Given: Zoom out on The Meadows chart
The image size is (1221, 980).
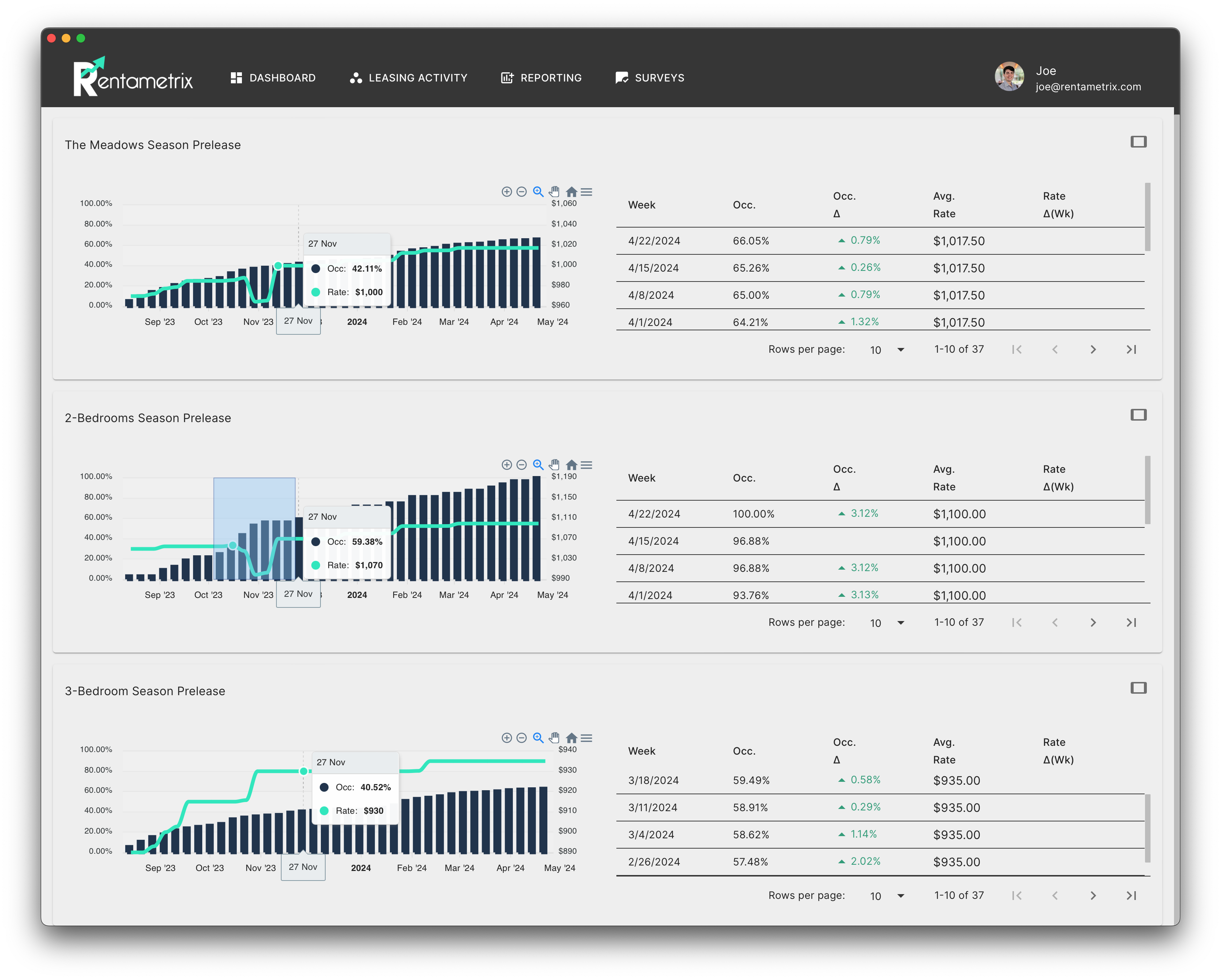Looking at the screenshot, I should (522, 192).
